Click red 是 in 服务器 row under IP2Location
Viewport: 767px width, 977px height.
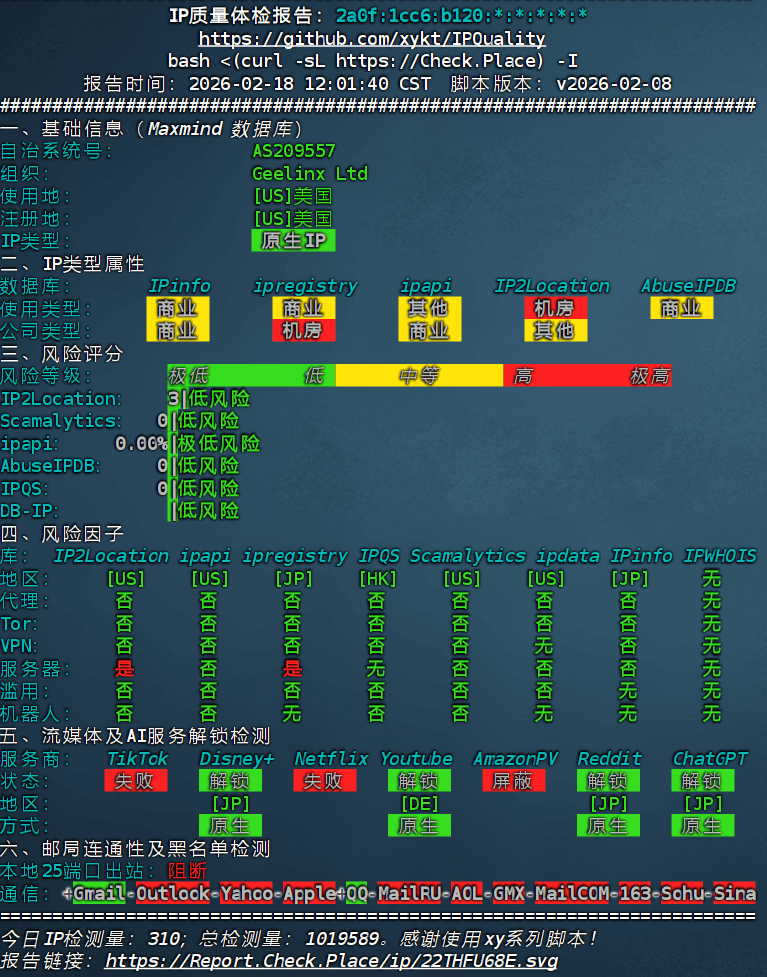125,669
